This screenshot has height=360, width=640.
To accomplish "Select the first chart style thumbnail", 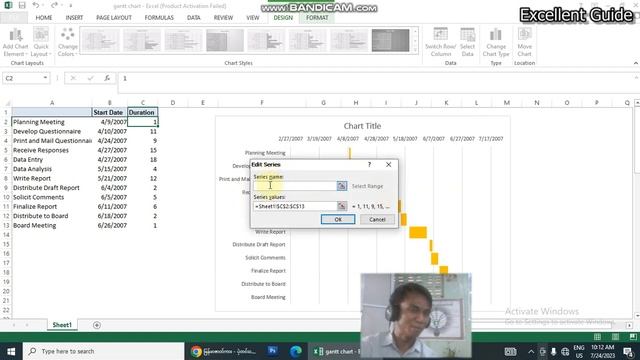I will (101, 40).
